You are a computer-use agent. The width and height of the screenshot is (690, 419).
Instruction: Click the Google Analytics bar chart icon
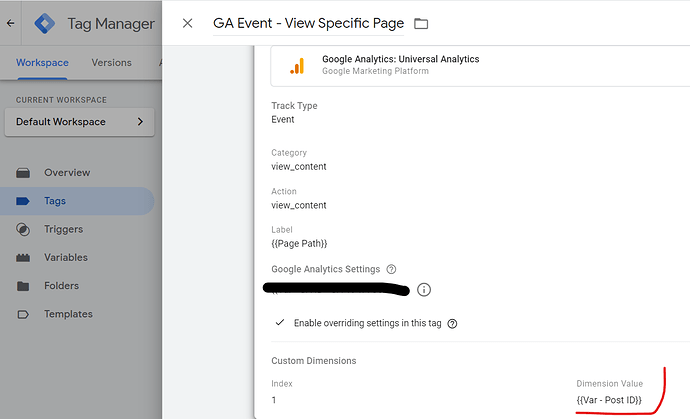click(x=297, y=65)
